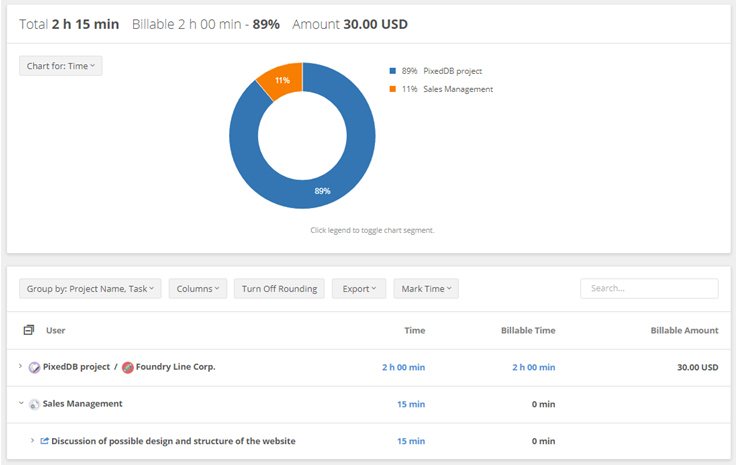Open the Chart for: Time dropdown

60,66
